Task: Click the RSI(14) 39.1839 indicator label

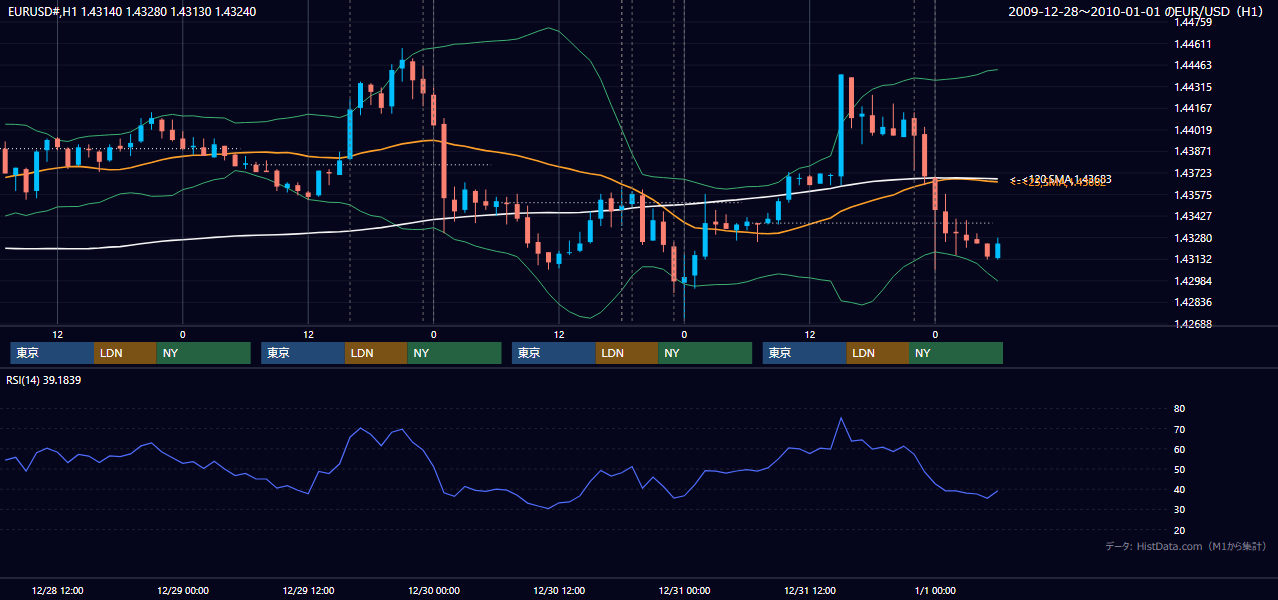Action: coord(44,380)
